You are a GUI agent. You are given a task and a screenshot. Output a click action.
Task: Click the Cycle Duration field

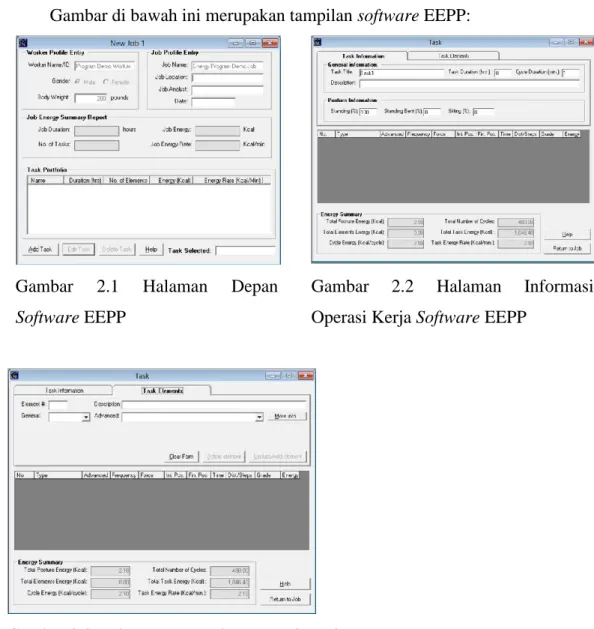(x=570, y=73)
